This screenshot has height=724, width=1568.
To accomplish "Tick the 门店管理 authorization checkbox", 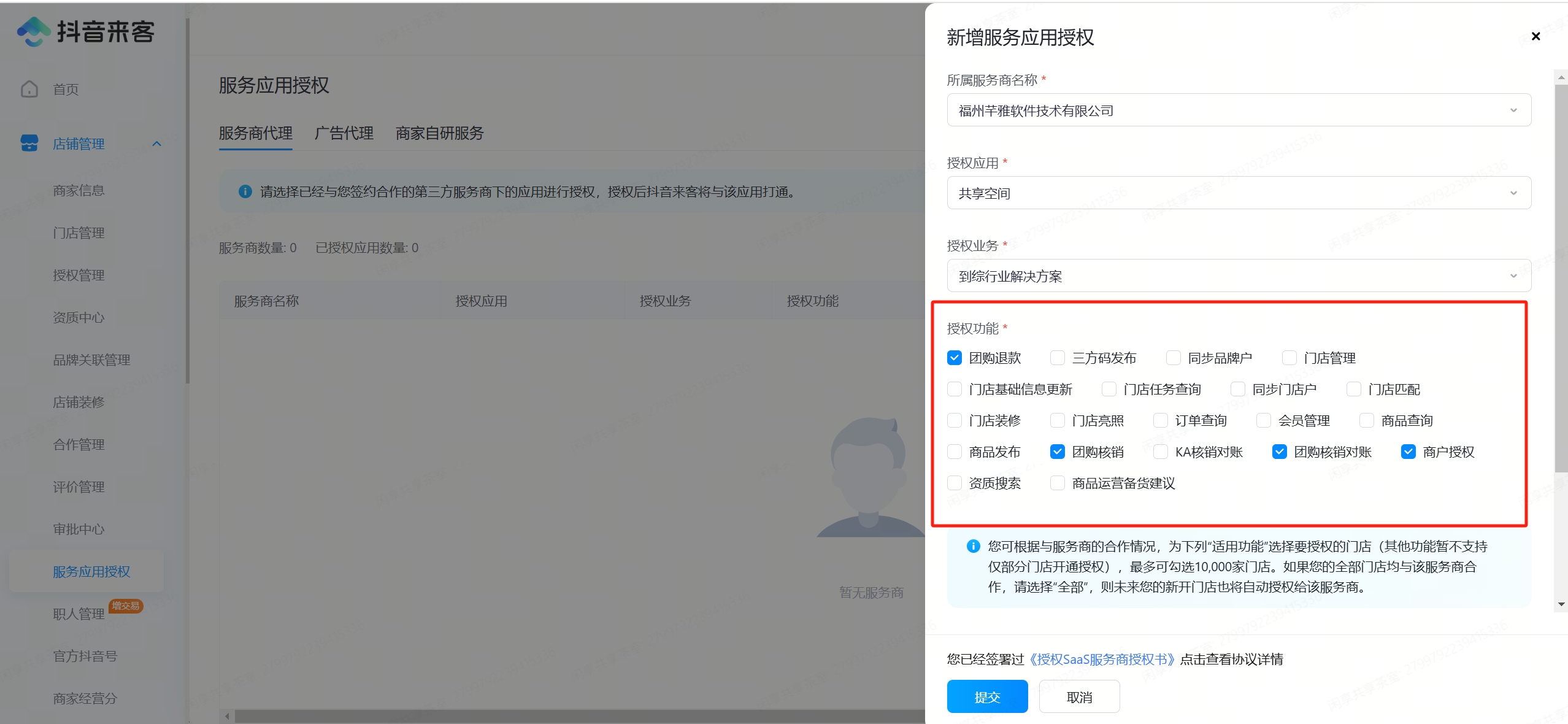I will [1289, 358].
